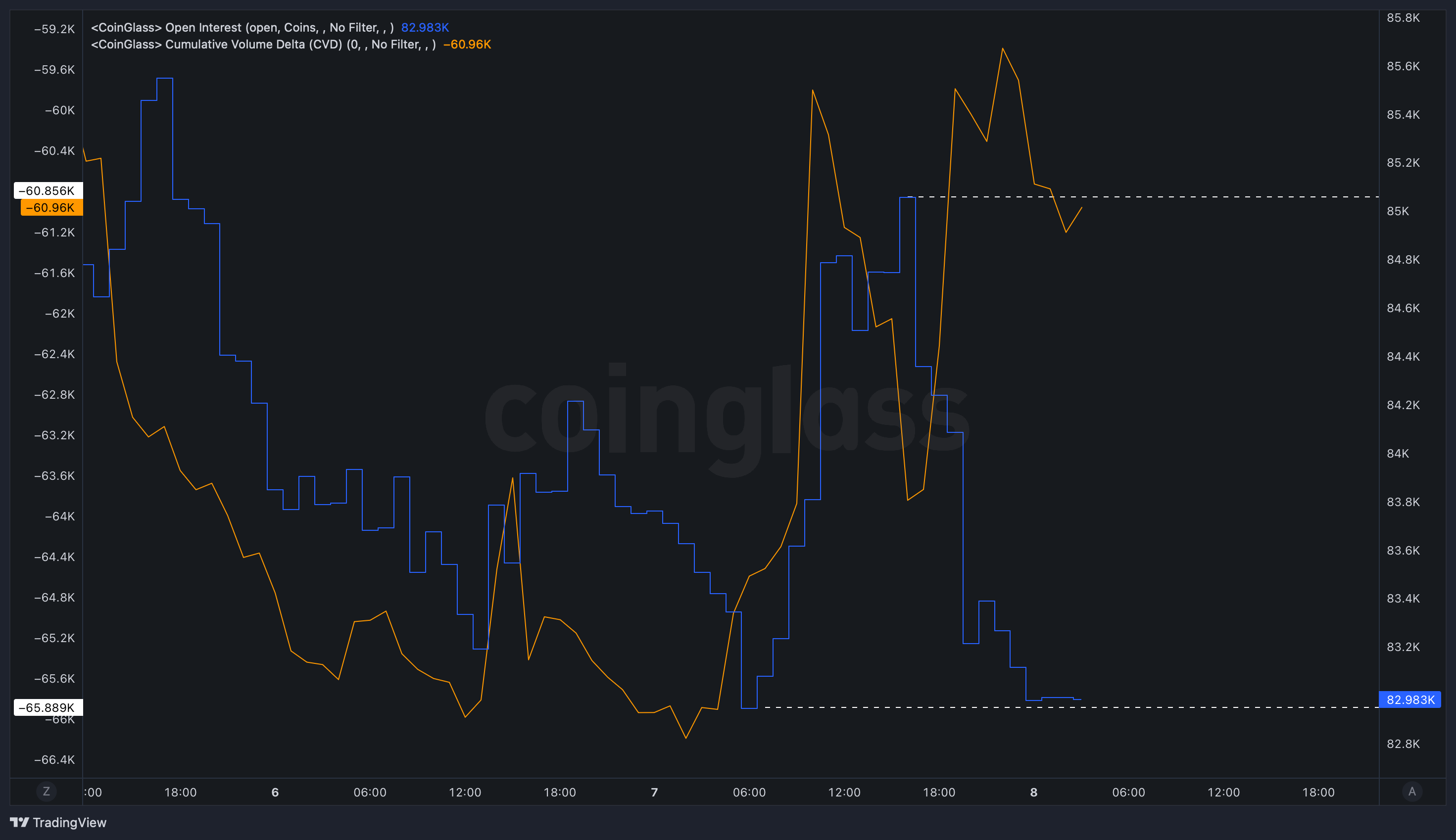Image resolution: width=1456 pixels, height=840 pixels.
Task: Click the 85K right axis label
Action: 1398,211
